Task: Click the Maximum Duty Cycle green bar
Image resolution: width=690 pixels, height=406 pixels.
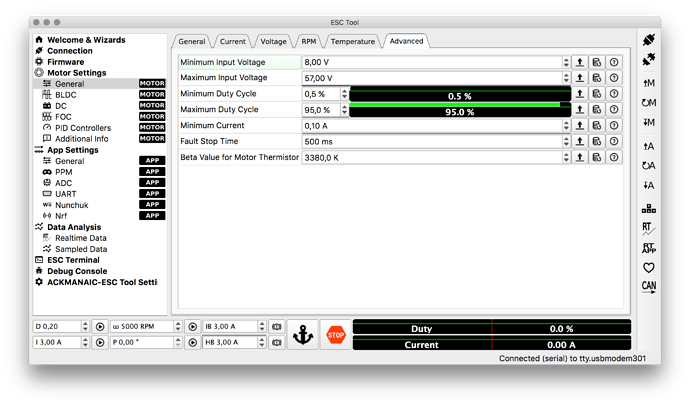Action: 460,110
